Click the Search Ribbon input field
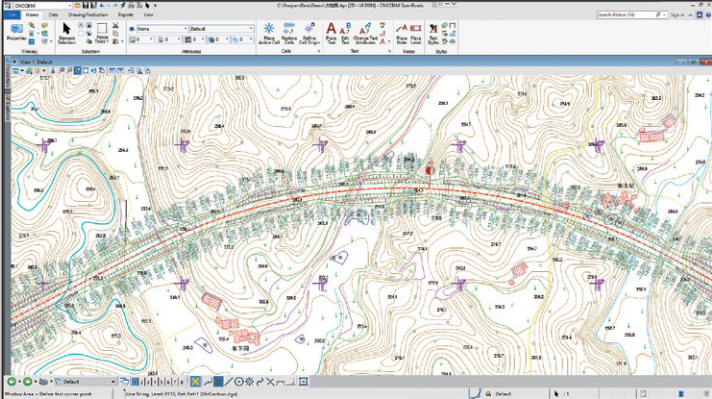 629,15
